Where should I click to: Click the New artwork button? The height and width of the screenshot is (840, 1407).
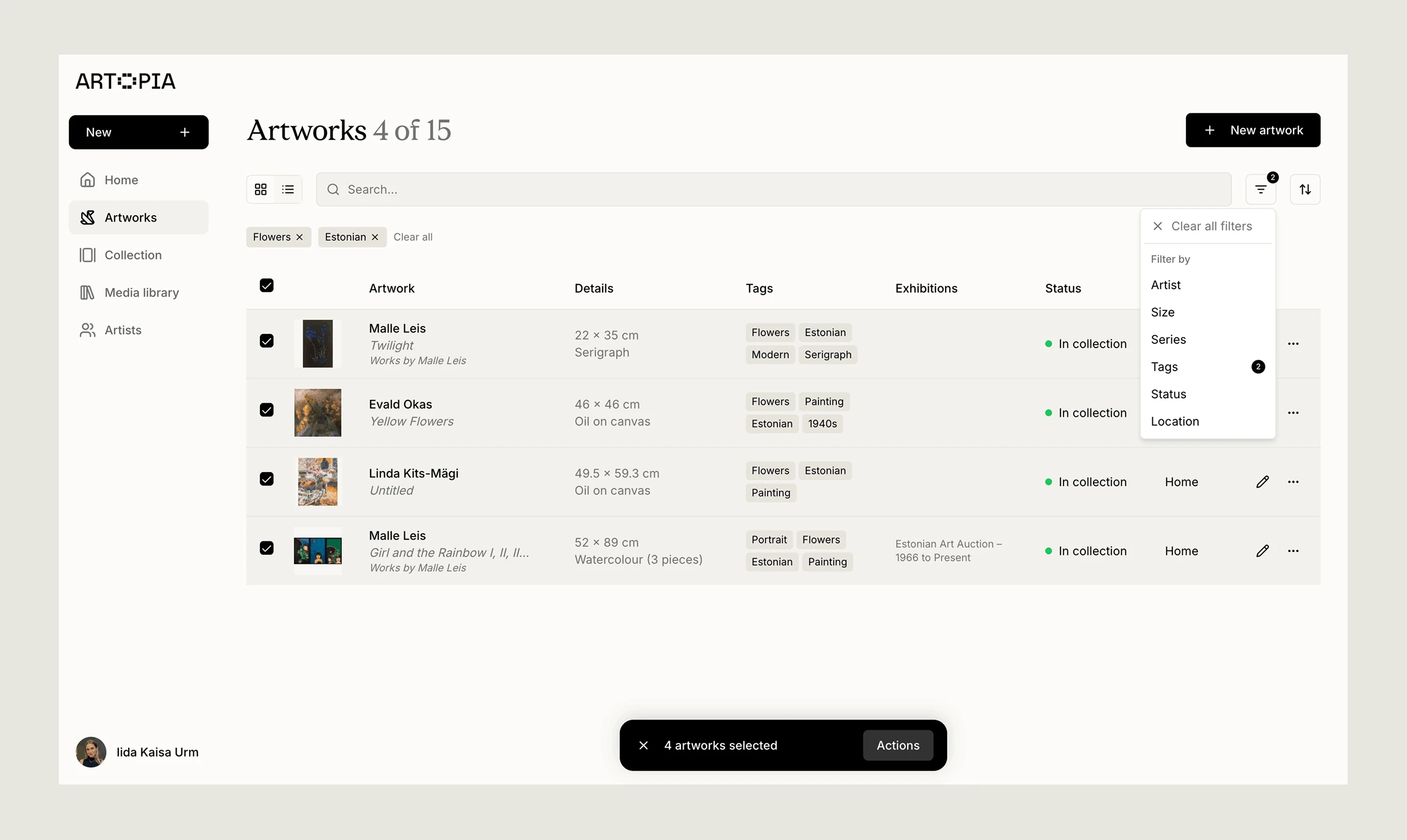1253,130
